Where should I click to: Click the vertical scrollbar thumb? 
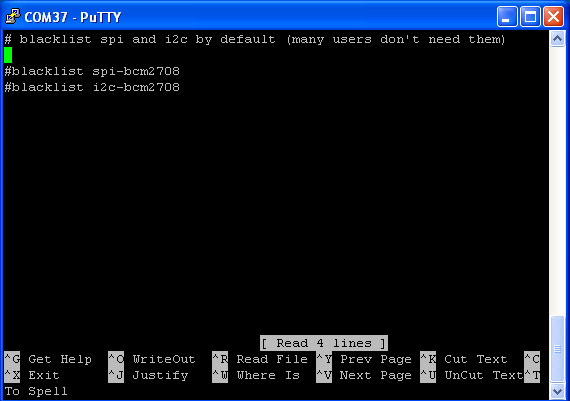(558, 349)
